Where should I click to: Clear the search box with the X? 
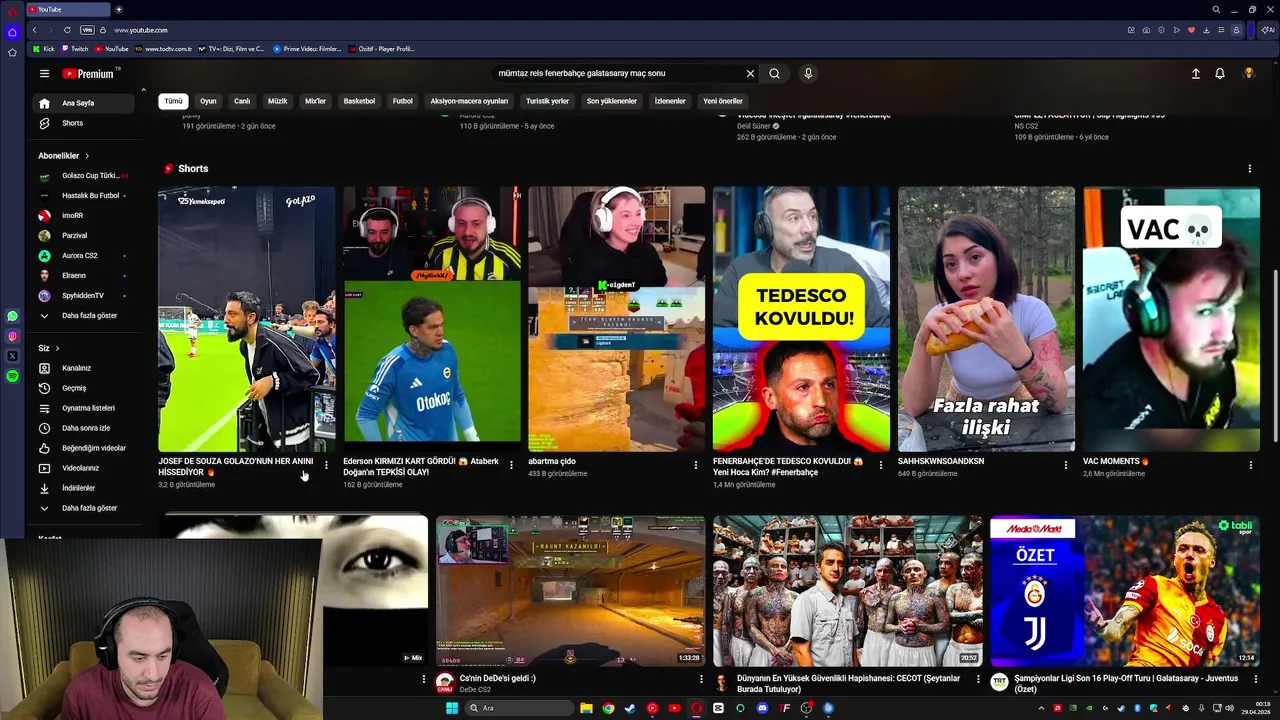click(750, 73)
